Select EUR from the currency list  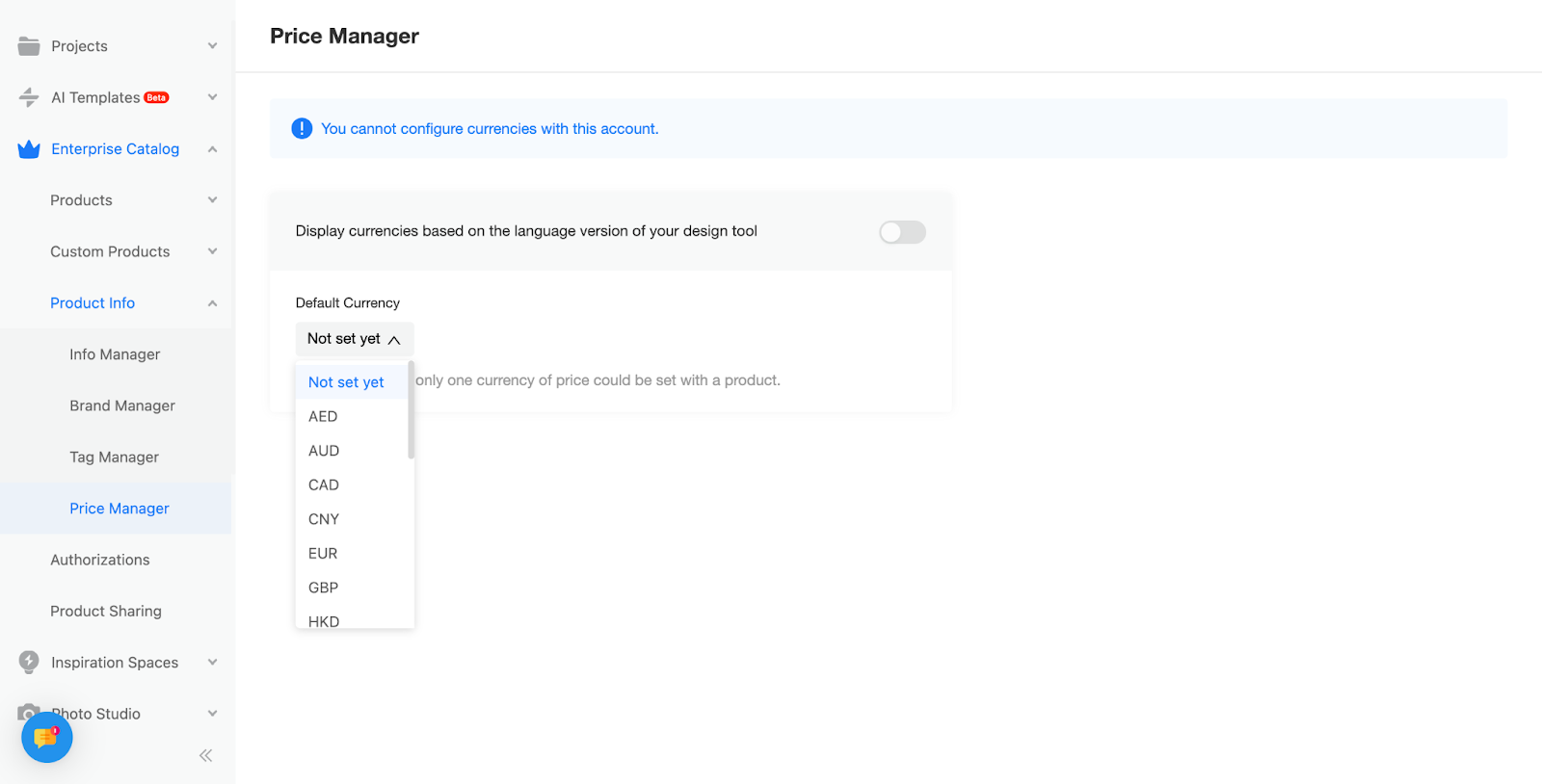tap(323, 554)
